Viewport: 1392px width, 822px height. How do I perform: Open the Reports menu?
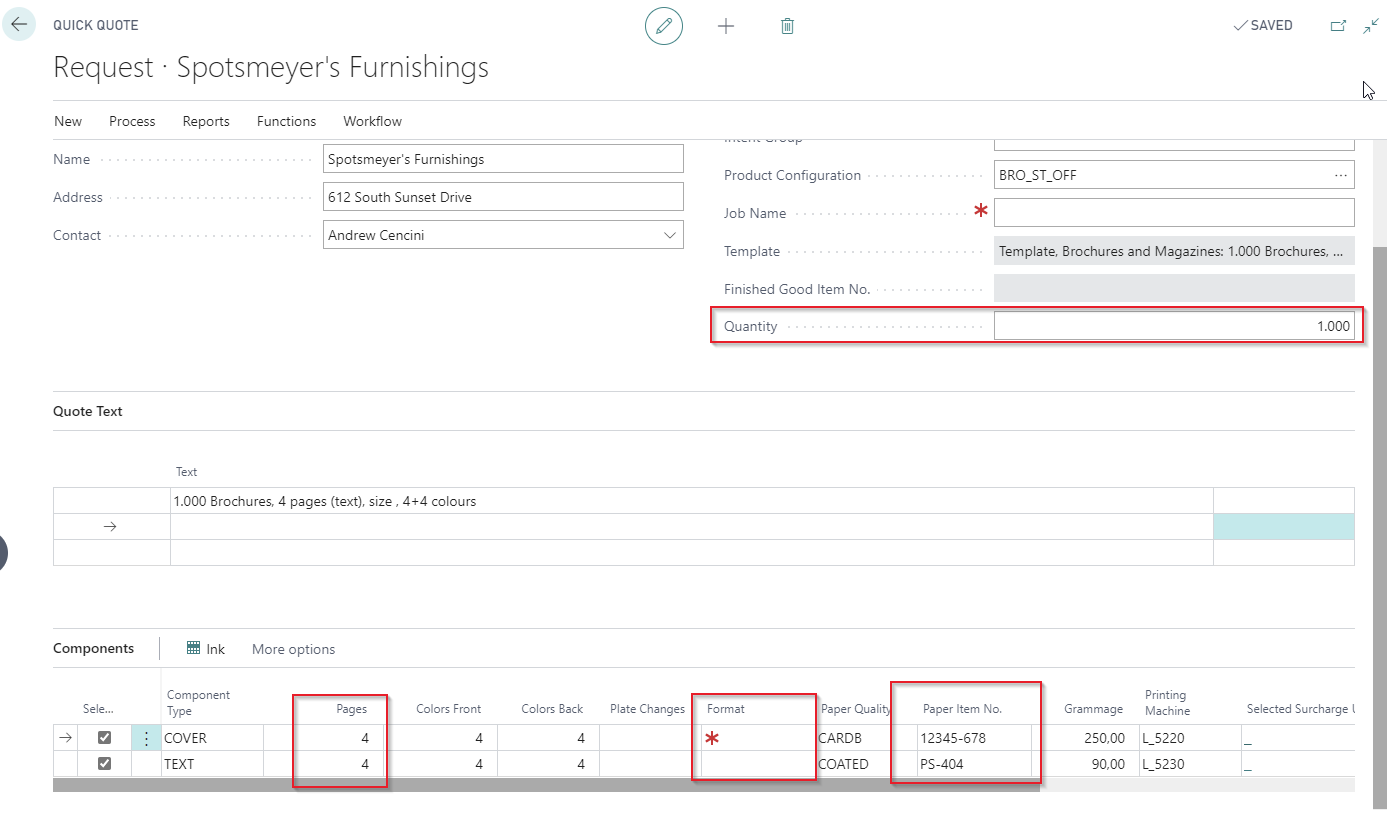coord(206,121)
